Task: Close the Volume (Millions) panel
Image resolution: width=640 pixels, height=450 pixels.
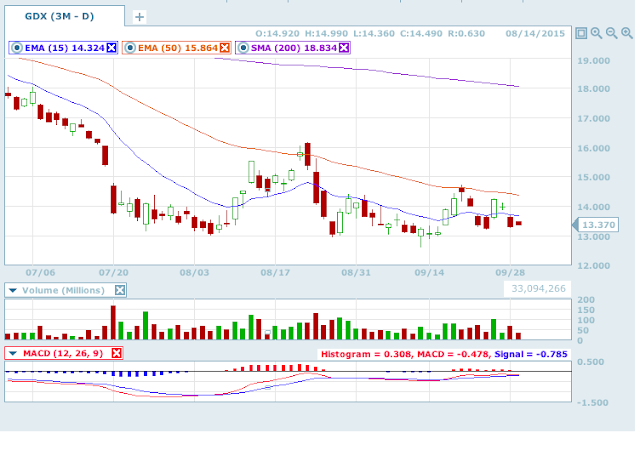Action: pos(120,290)
